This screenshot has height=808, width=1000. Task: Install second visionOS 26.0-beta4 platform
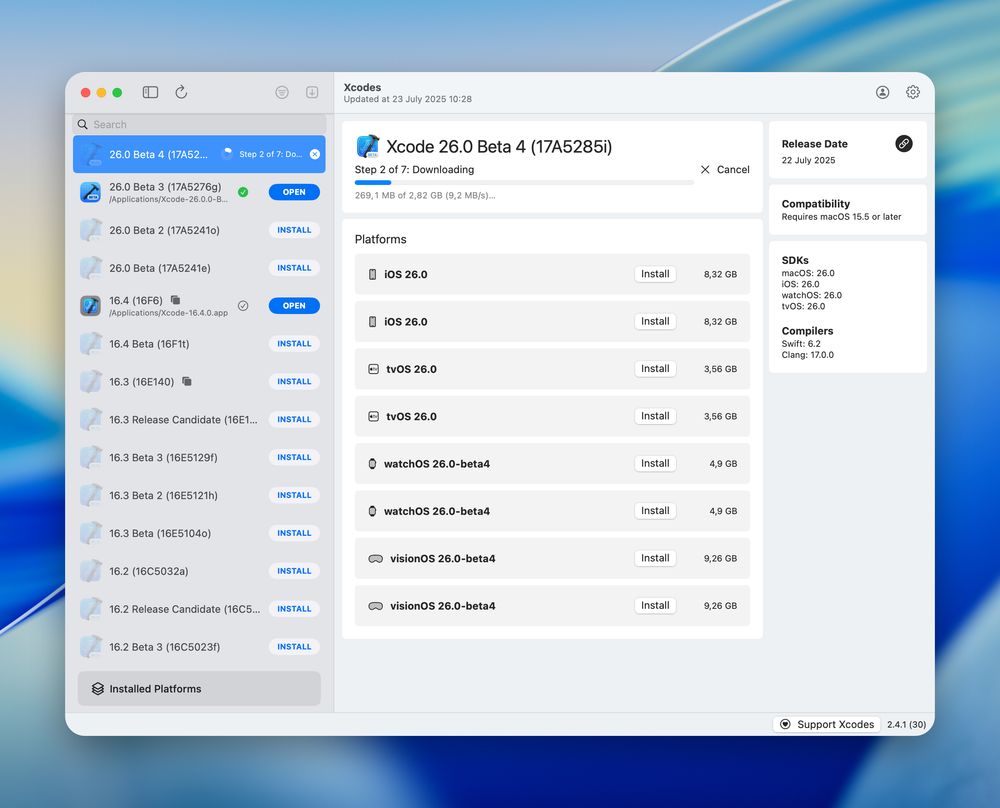click(655, 605)
